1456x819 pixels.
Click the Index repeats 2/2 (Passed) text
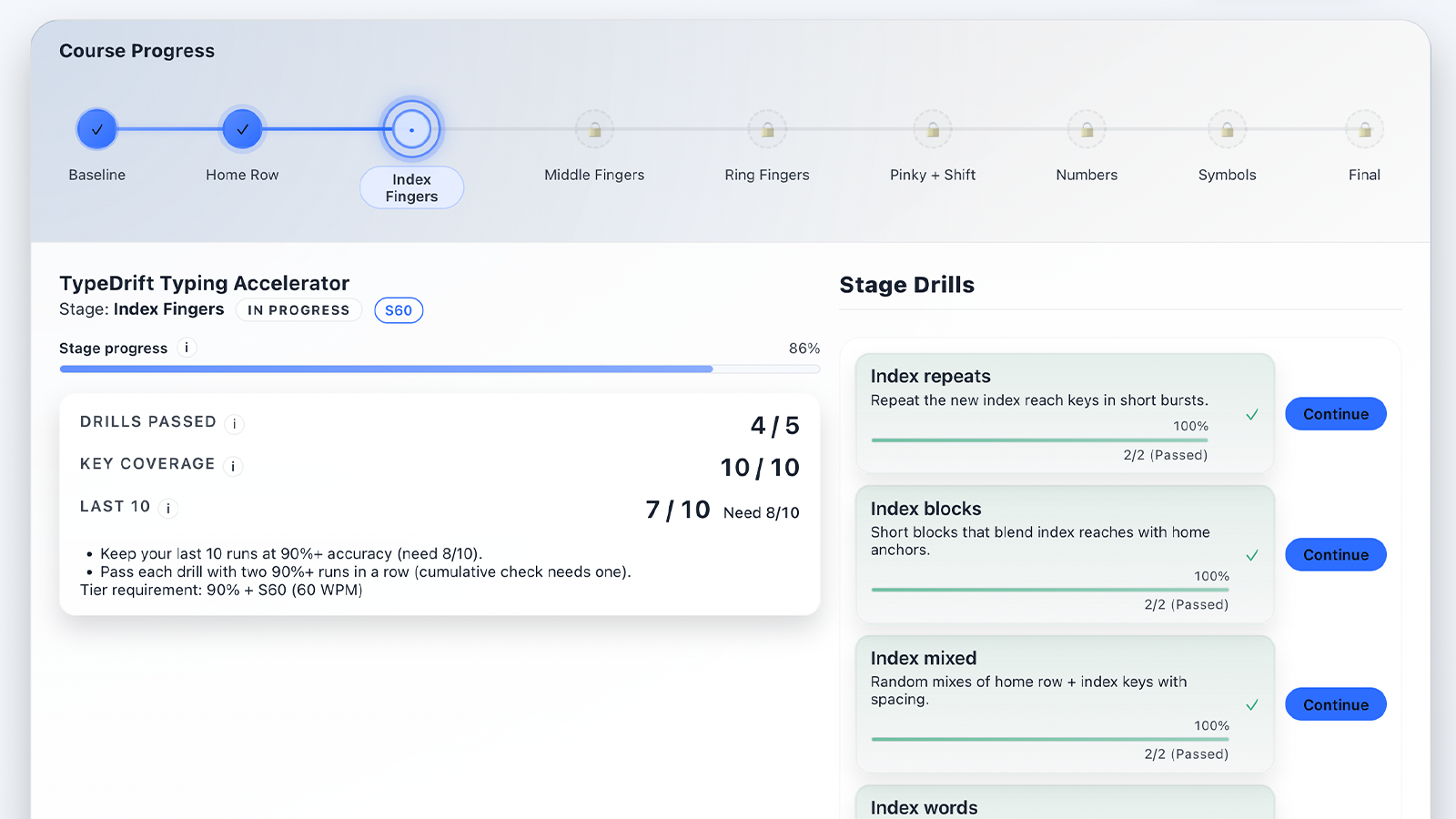click(x=1166, y=455)
